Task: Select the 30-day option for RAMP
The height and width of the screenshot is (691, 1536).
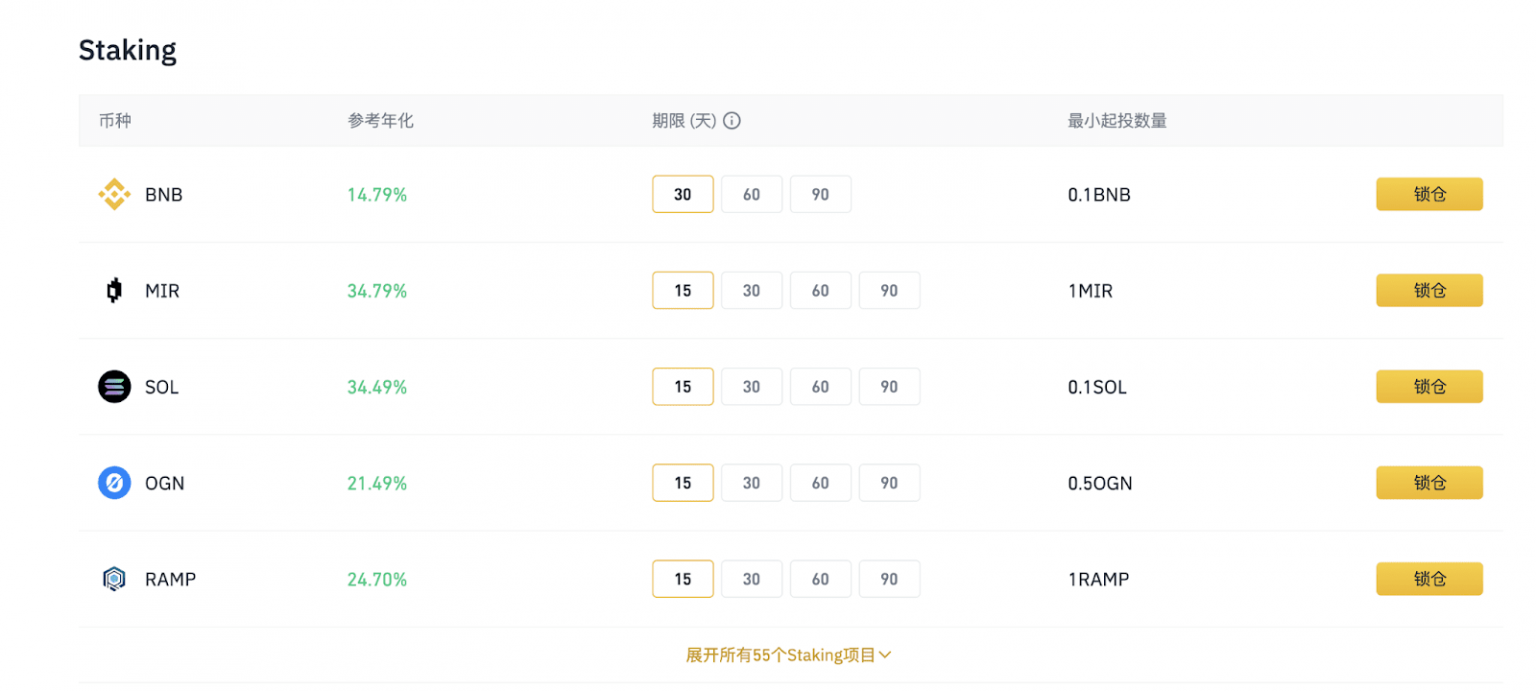Action: pos(752,579)
